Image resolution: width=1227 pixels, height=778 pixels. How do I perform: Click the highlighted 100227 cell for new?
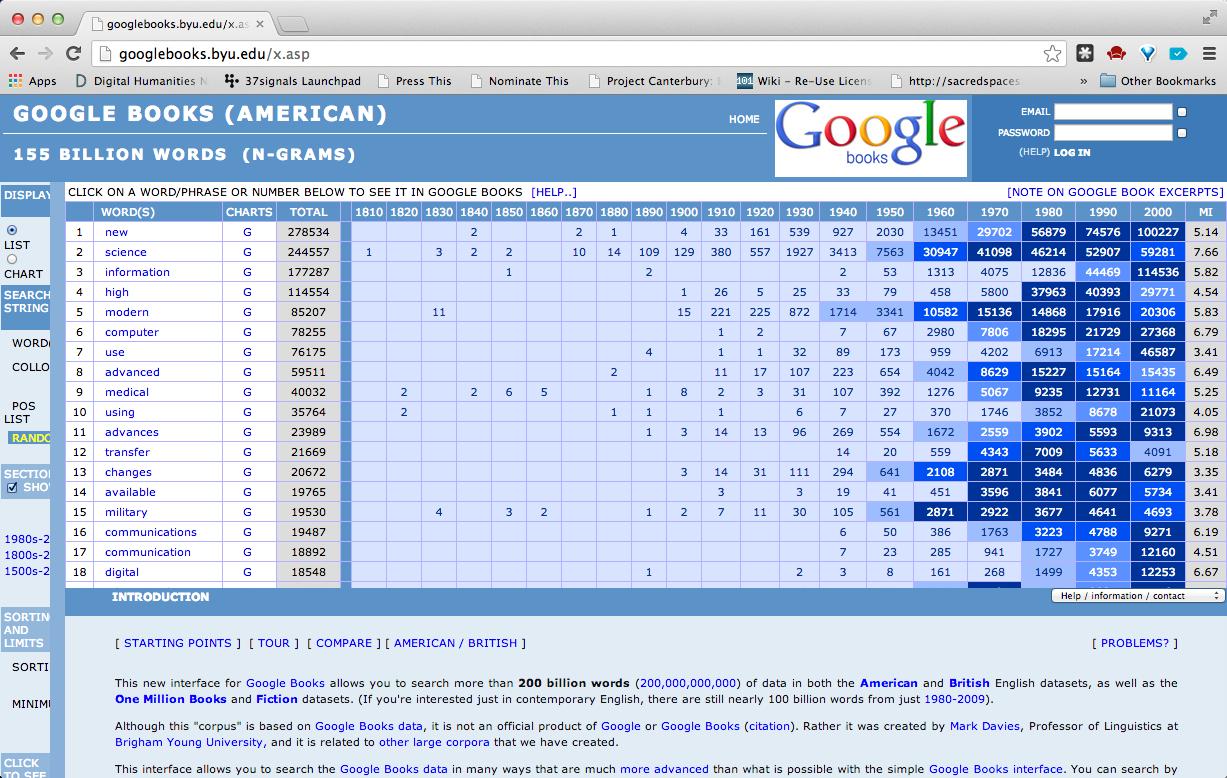[1157, 232]
